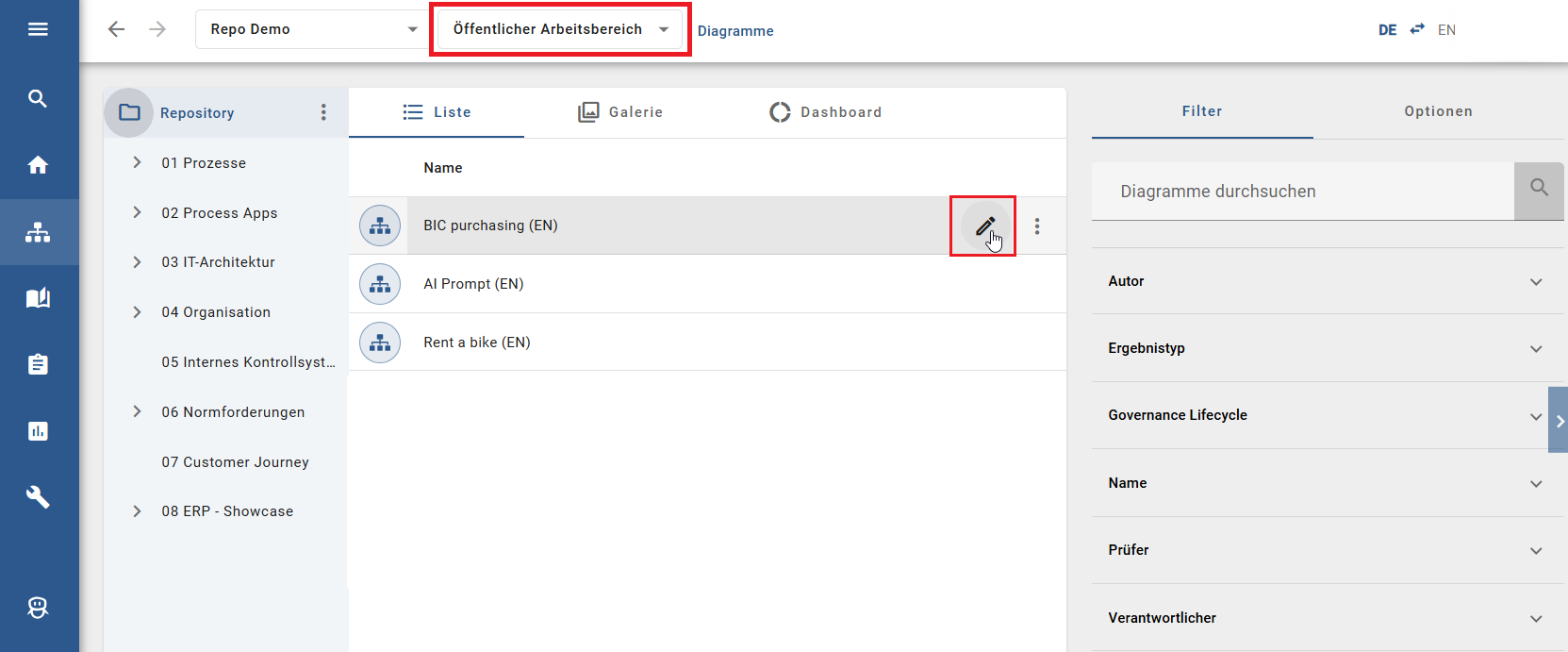Open the reports chart icon in sidebar
The image size is (1568, 652).
(38, 431)
